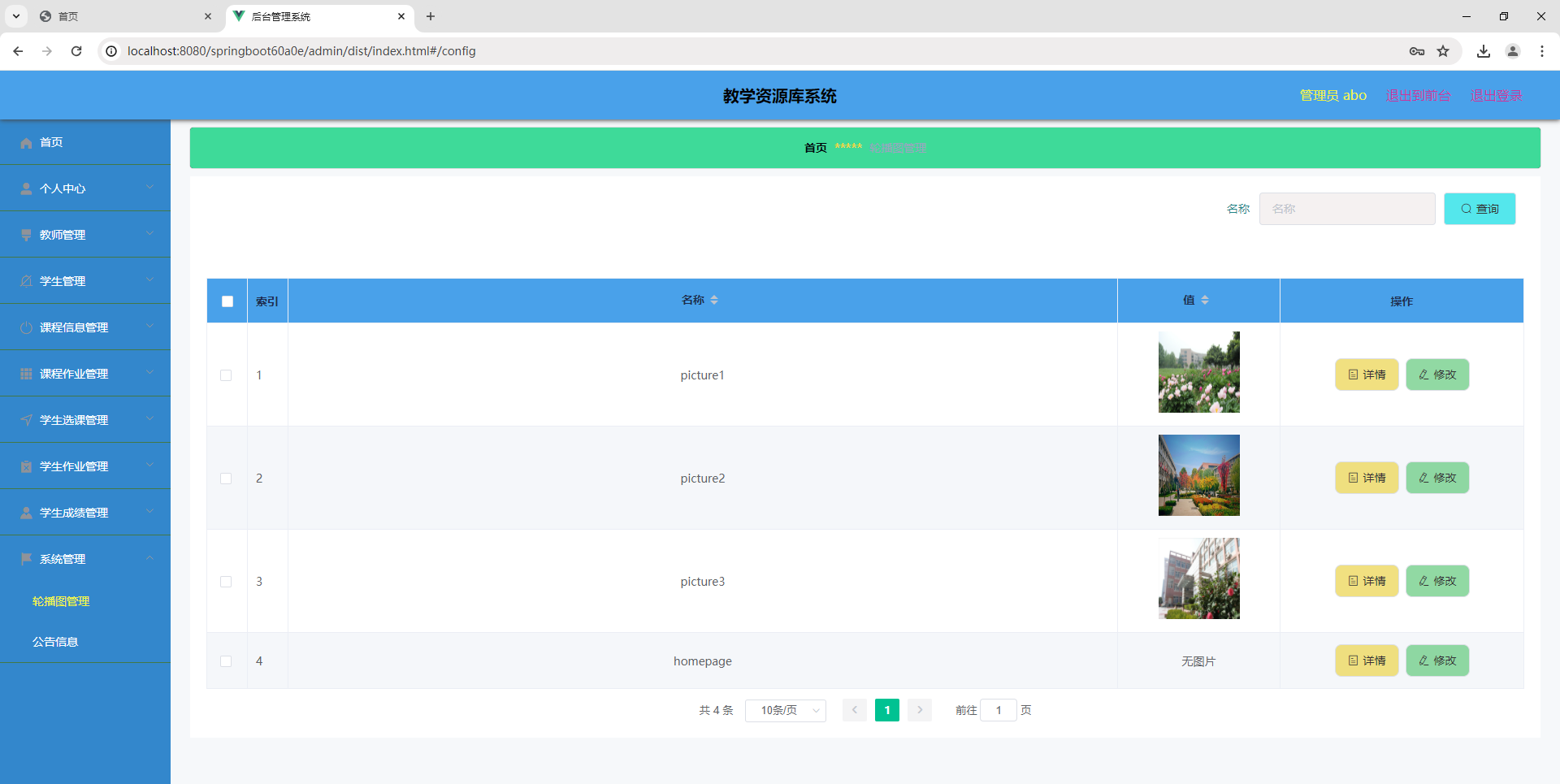Check the select-all checkbox in table header

pyautogui.click(x=227, y=301)
